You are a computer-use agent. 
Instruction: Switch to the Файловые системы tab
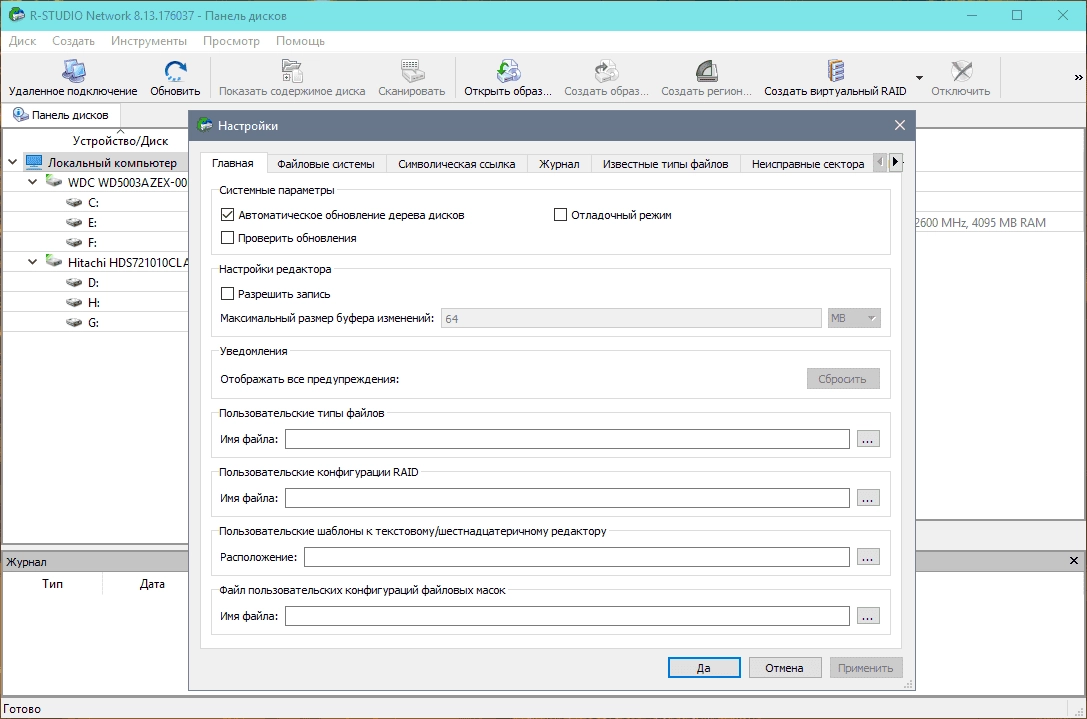[x=326, y=164]
